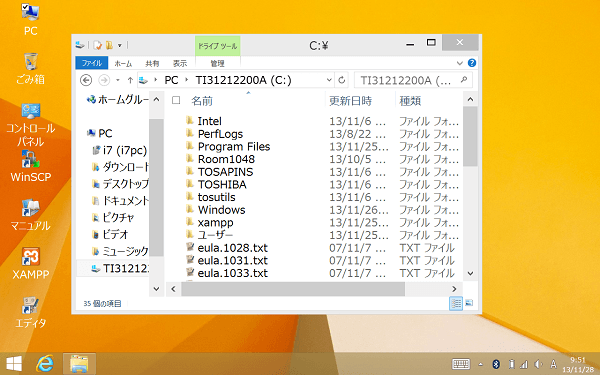Image resolution: width=600 pixels, height=375 pixels.
Task: Select PC in the navigation pane
Action: (x=100, y=133)
